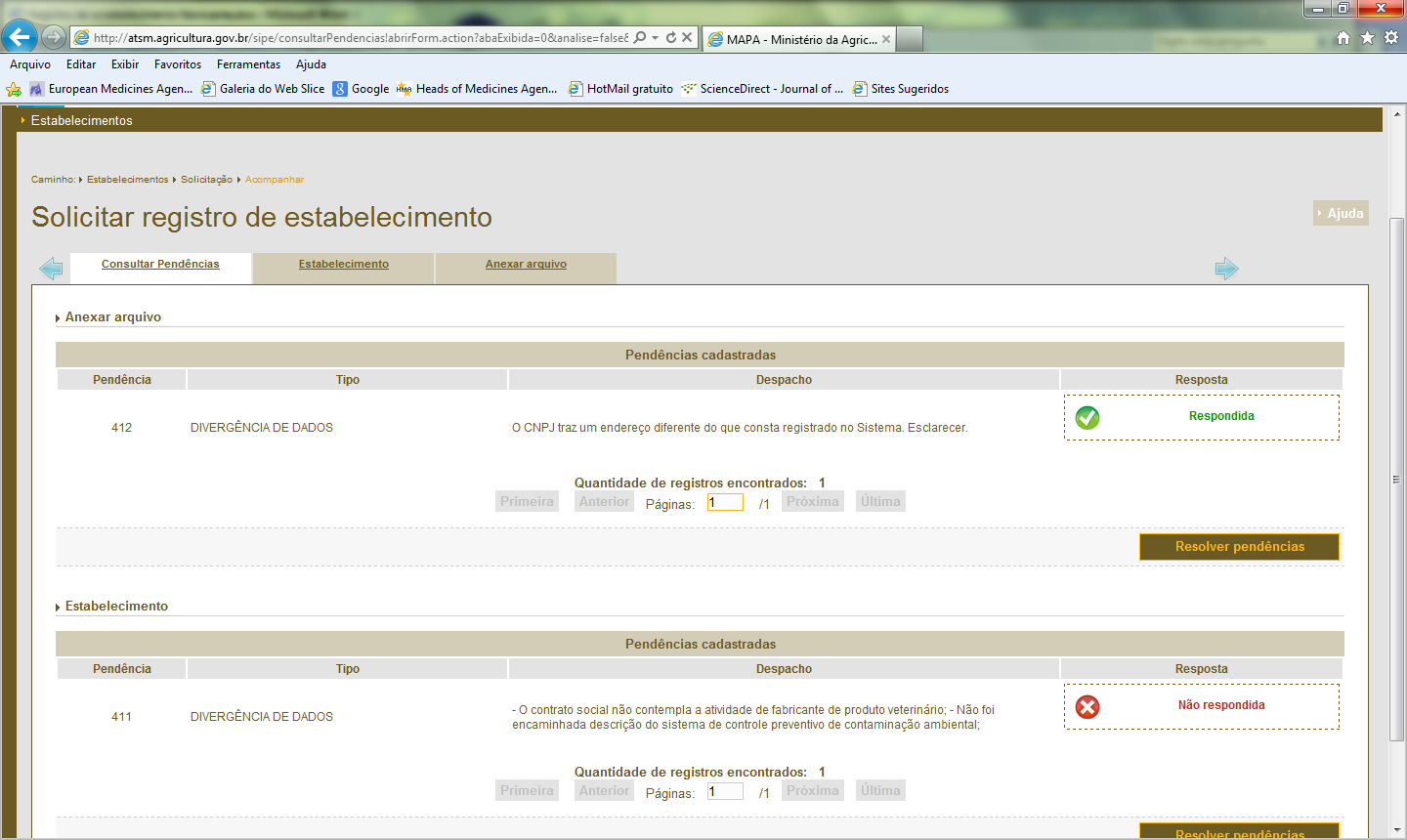Screen dimensions: 1407x840
Task: Click the Tipo column header in Anexar arquivo table
Action: [348, 380]
